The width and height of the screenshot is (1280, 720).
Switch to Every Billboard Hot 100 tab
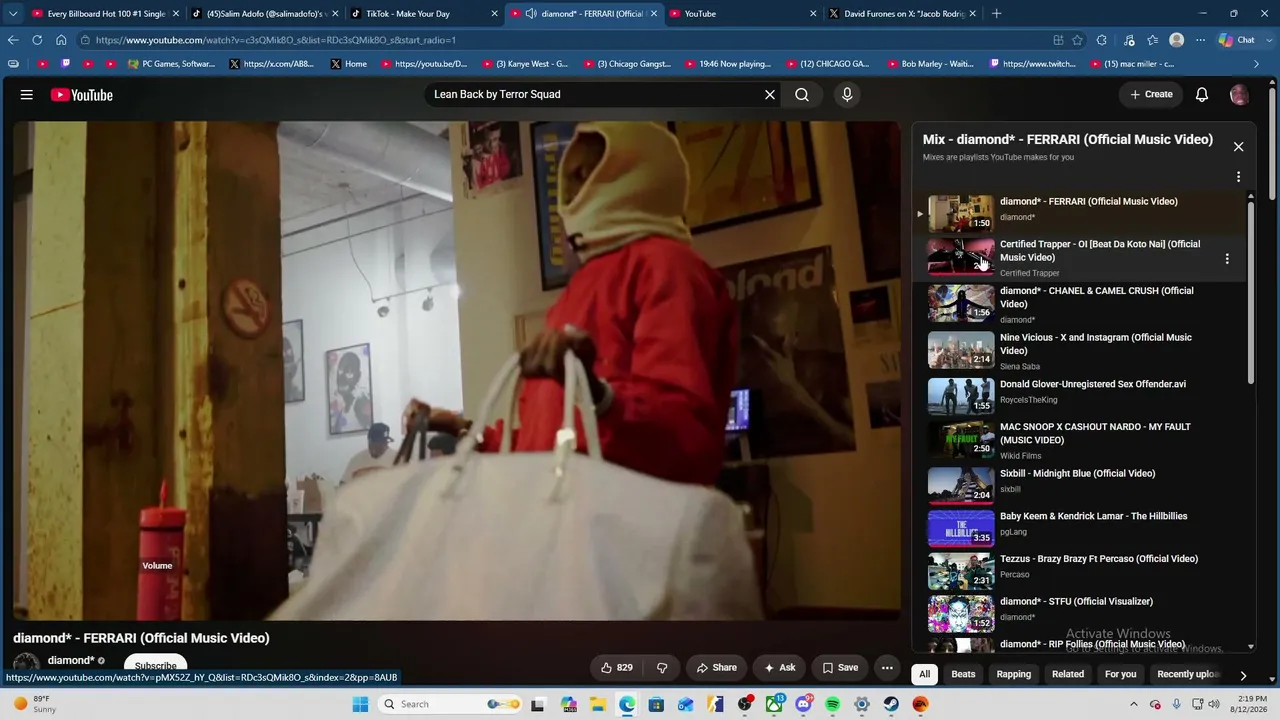(105, 14)
